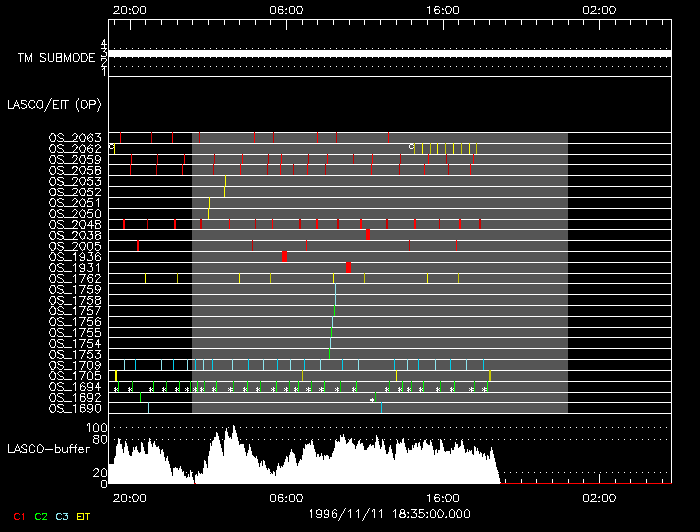Click the white arrow marker in the OS_1692 row
The width and height of the screenshot is (700, 532).
click(373, 400)
